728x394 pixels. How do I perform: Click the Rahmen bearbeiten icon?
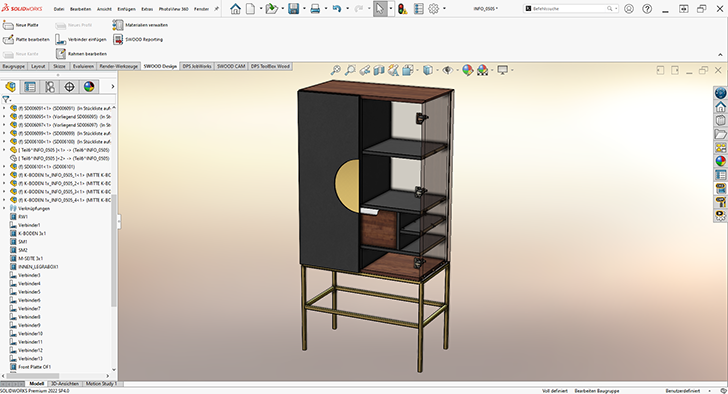coord(60,54)
